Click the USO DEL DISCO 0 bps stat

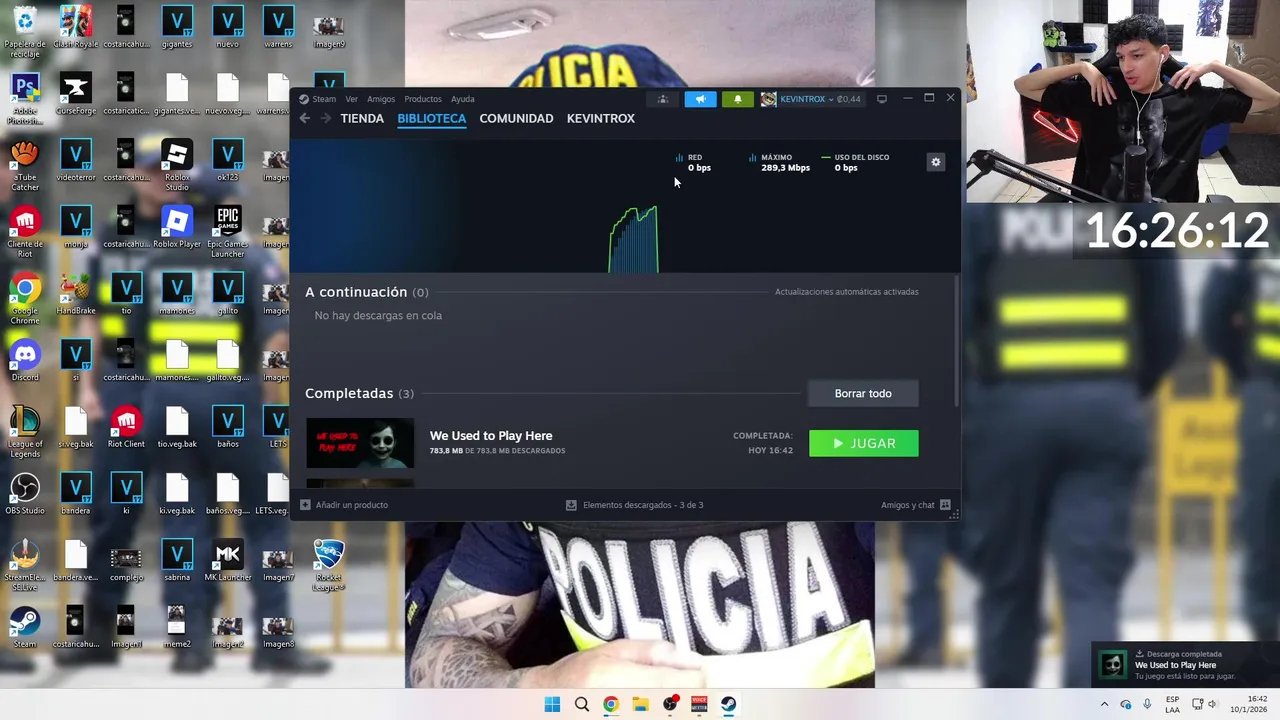point(855,162)
